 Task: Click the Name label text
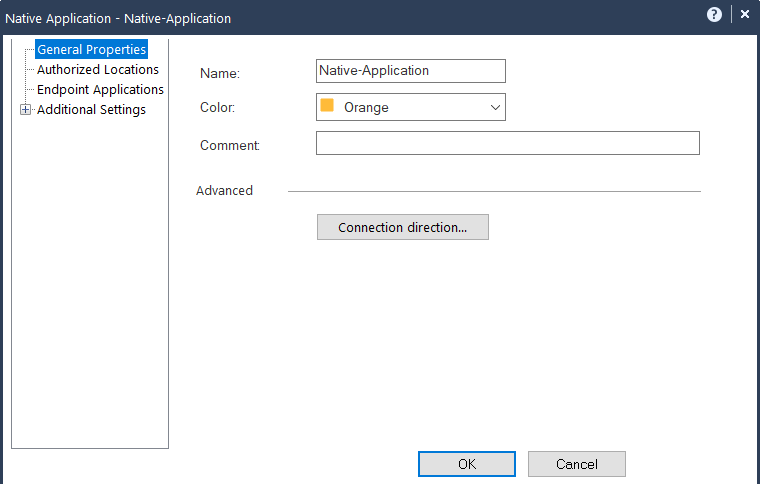pyautogui.click(x=227, y=73)
